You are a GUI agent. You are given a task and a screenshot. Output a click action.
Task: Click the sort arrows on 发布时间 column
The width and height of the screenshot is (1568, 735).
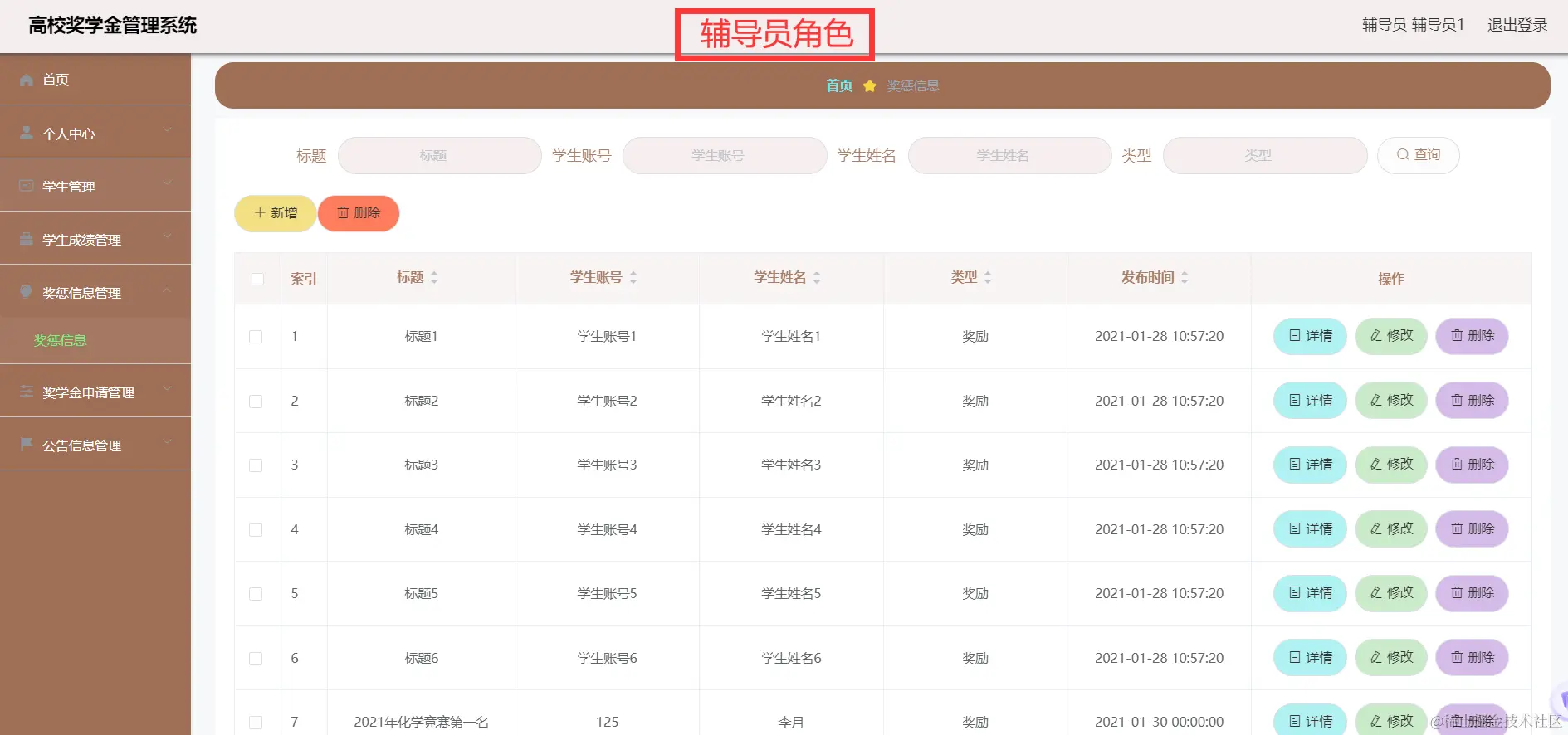tap(1185, 278)
